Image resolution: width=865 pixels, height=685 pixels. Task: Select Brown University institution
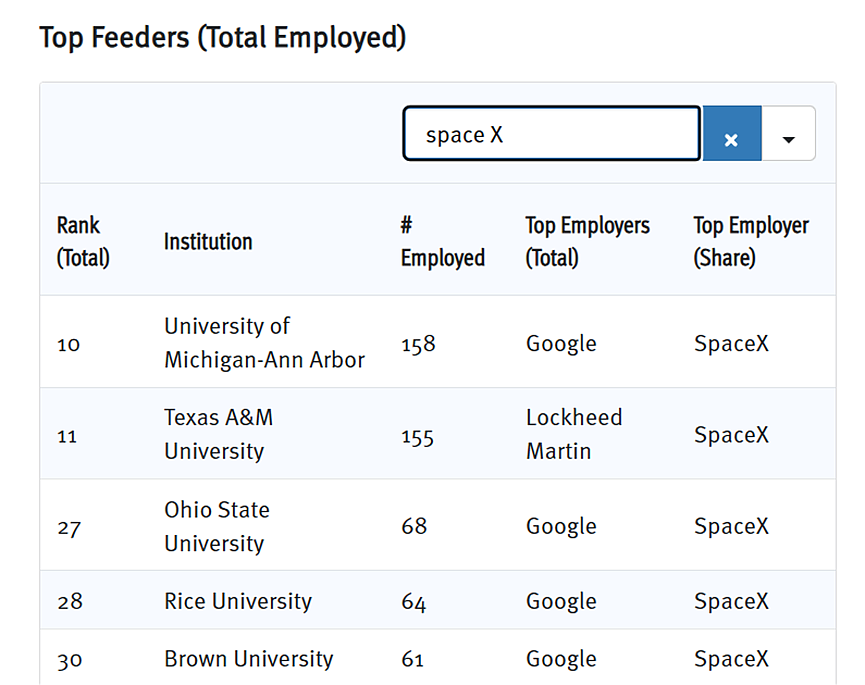point(249,659)
